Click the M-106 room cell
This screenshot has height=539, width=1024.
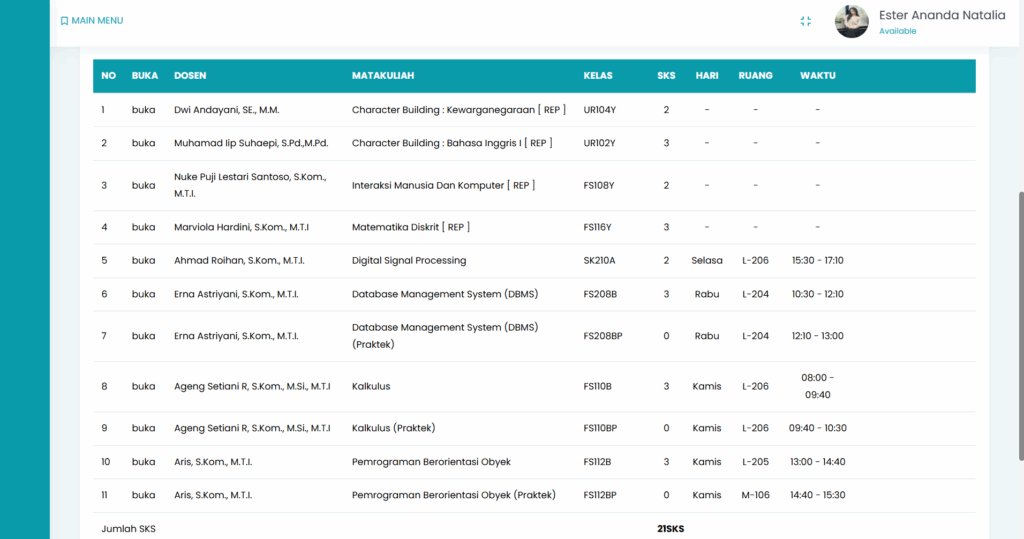[x=756, y=495]
